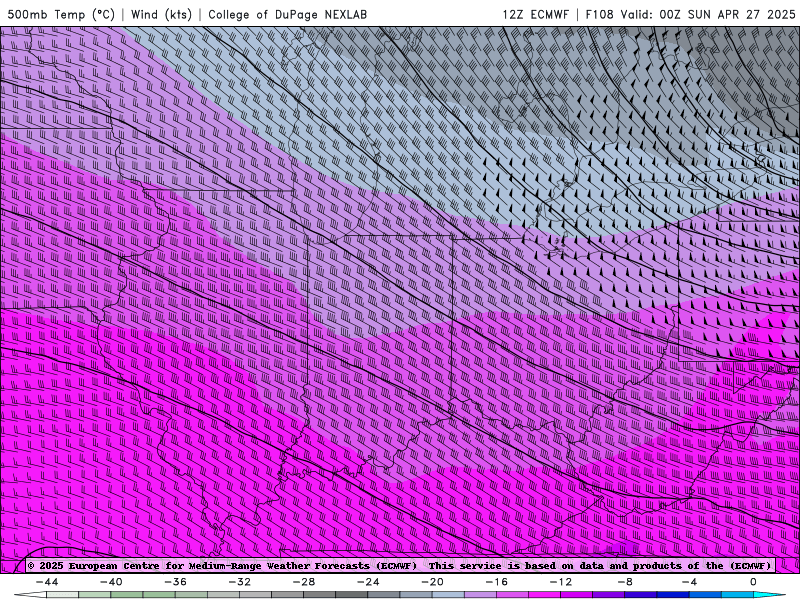Click the -24 color scale label

click(x=368, y=582)
